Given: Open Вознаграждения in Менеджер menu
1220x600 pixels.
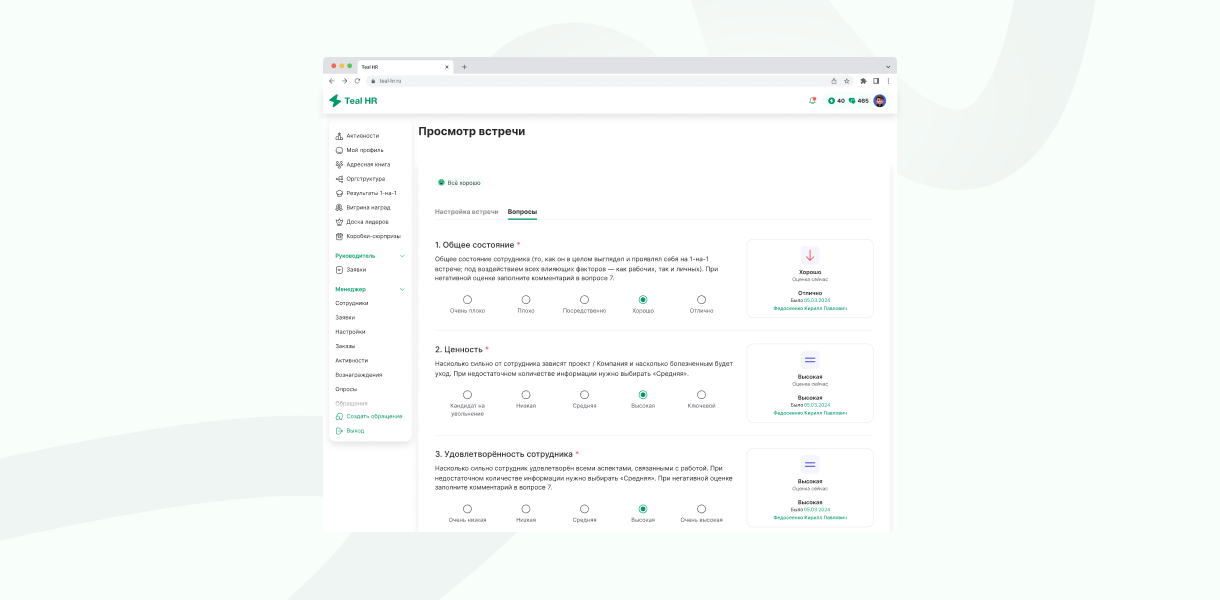Looking at the screenshot, I should 358,375.
